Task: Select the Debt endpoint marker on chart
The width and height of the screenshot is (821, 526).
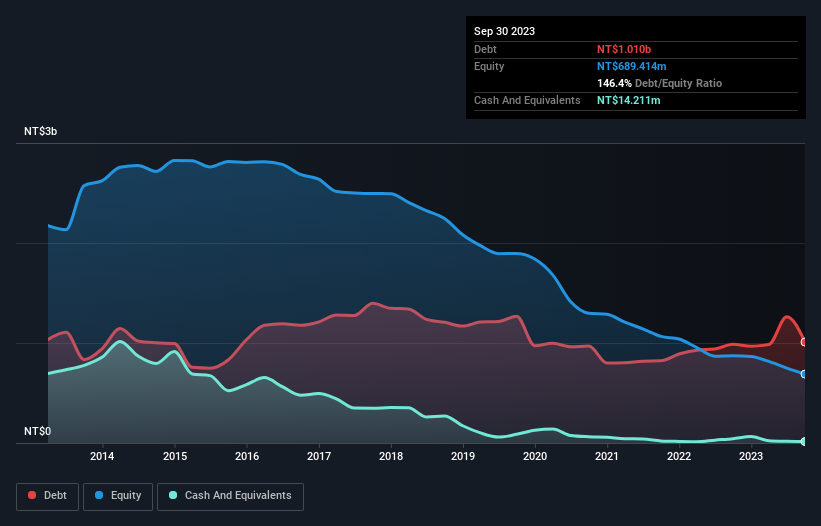Action: pyautogui.click(x=804, y=342)
